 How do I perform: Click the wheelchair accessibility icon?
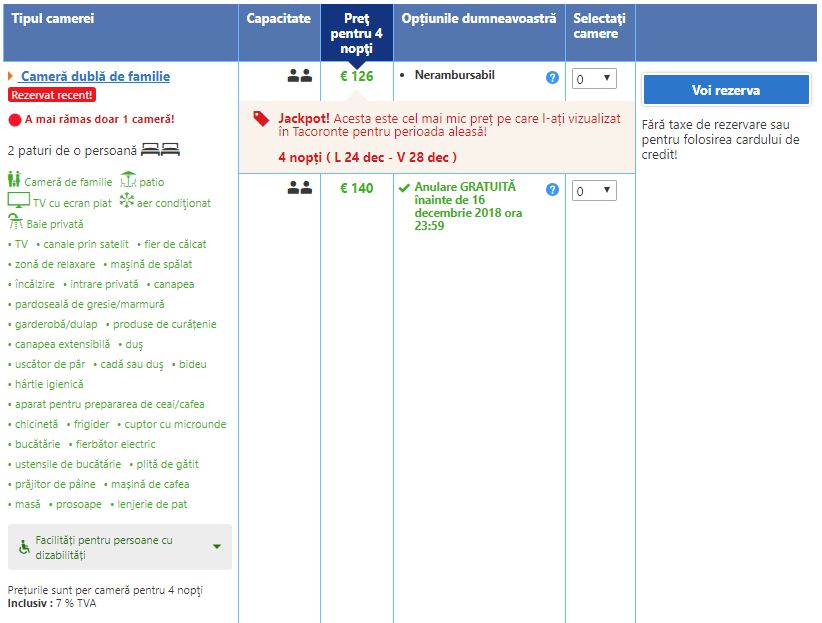[x=24, y=547]
